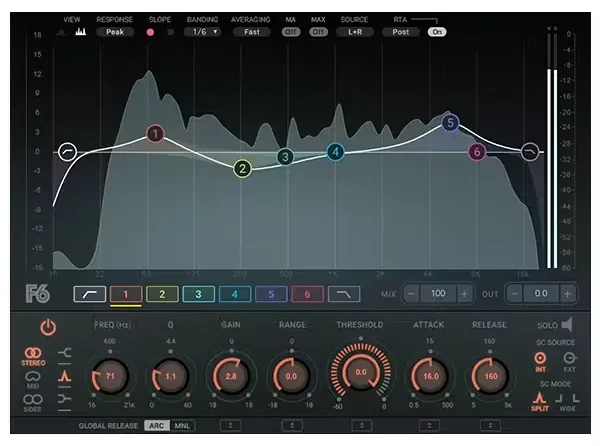Select the dim spectrum VIEW icon
Viewport: 600px width, 446px height.
coord(61,33)
